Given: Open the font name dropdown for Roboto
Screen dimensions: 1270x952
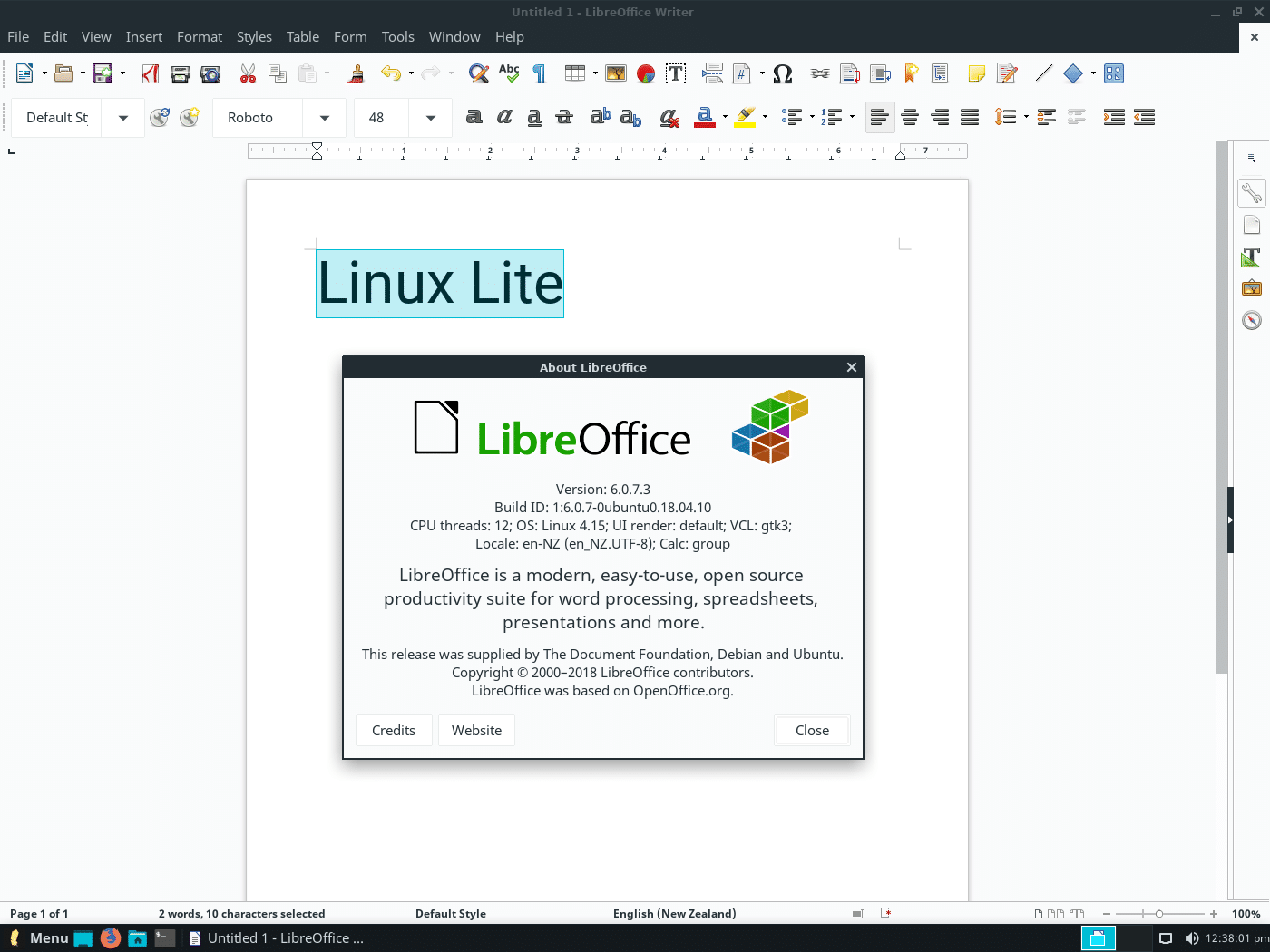Looking at the screenshot, I should click(324, 118).
